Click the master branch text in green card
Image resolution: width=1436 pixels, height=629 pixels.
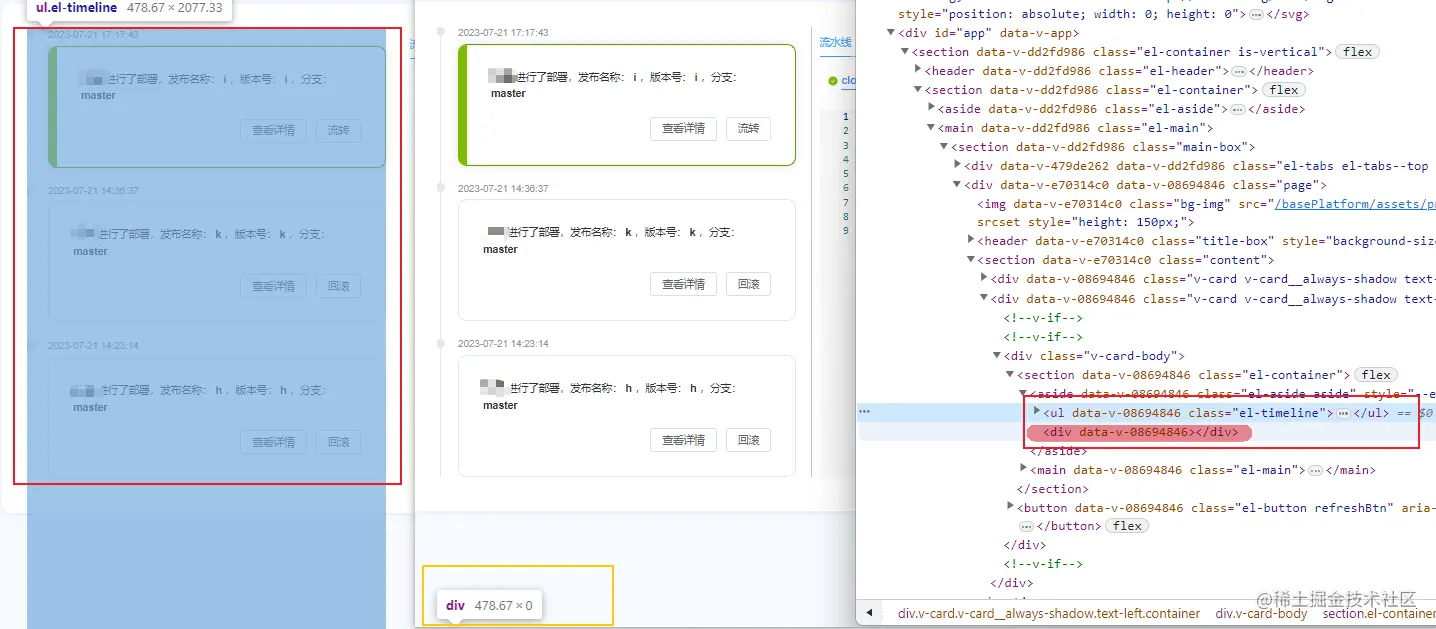[x=508, y=93]
